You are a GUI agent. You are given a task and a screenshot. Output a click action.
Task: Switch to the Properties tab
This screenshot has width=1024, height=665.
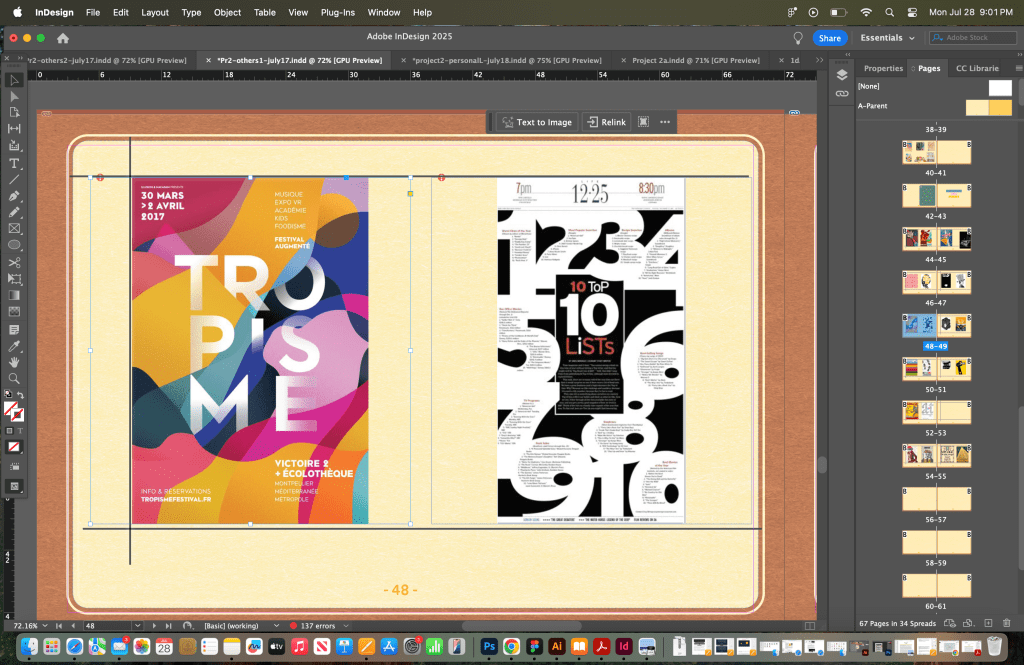click(882, 68)
